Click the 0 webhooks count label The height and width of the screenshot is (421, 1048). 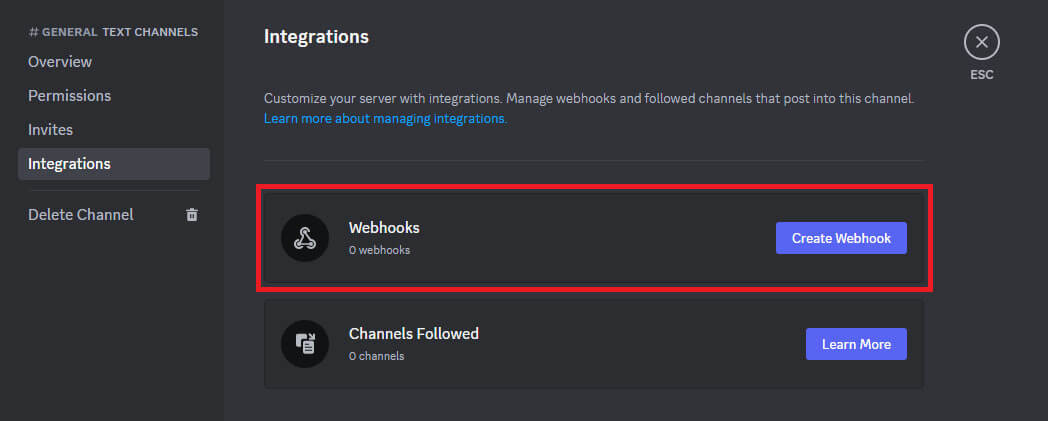[379, 250]
